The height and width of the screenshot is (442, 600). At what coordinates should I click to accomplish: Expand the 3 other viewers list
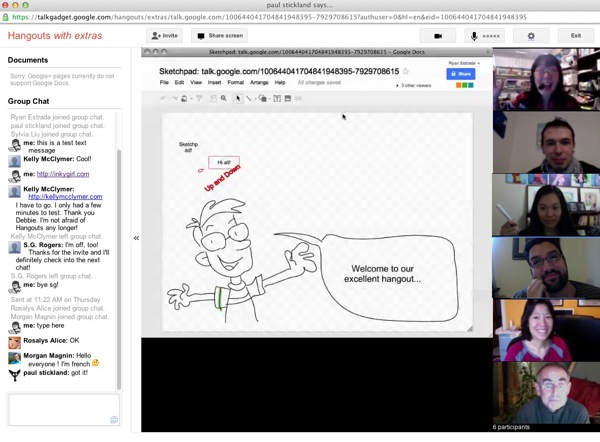pos(414,85)
